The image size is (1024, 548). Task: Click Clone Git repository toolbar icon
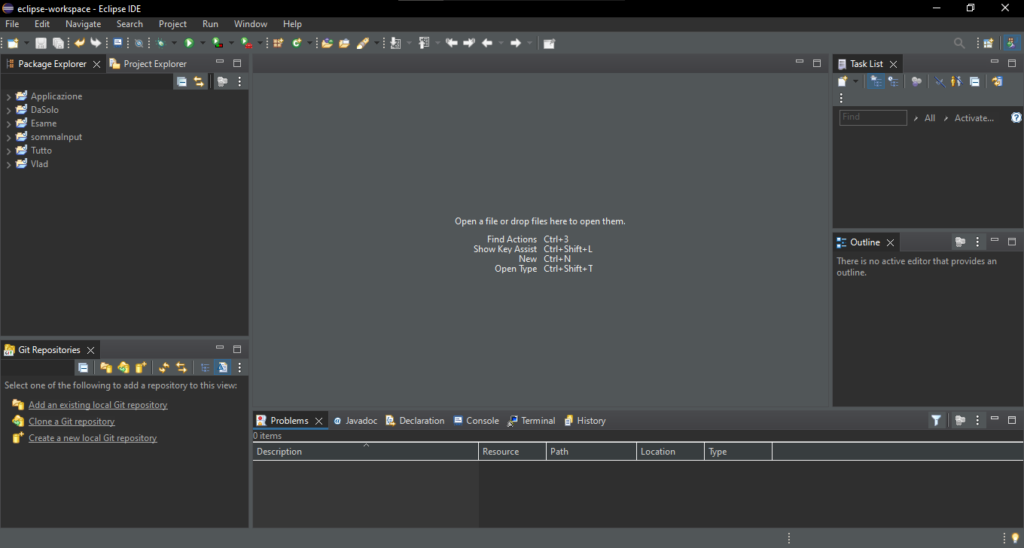pyautogui.click(x=123, y=368)
